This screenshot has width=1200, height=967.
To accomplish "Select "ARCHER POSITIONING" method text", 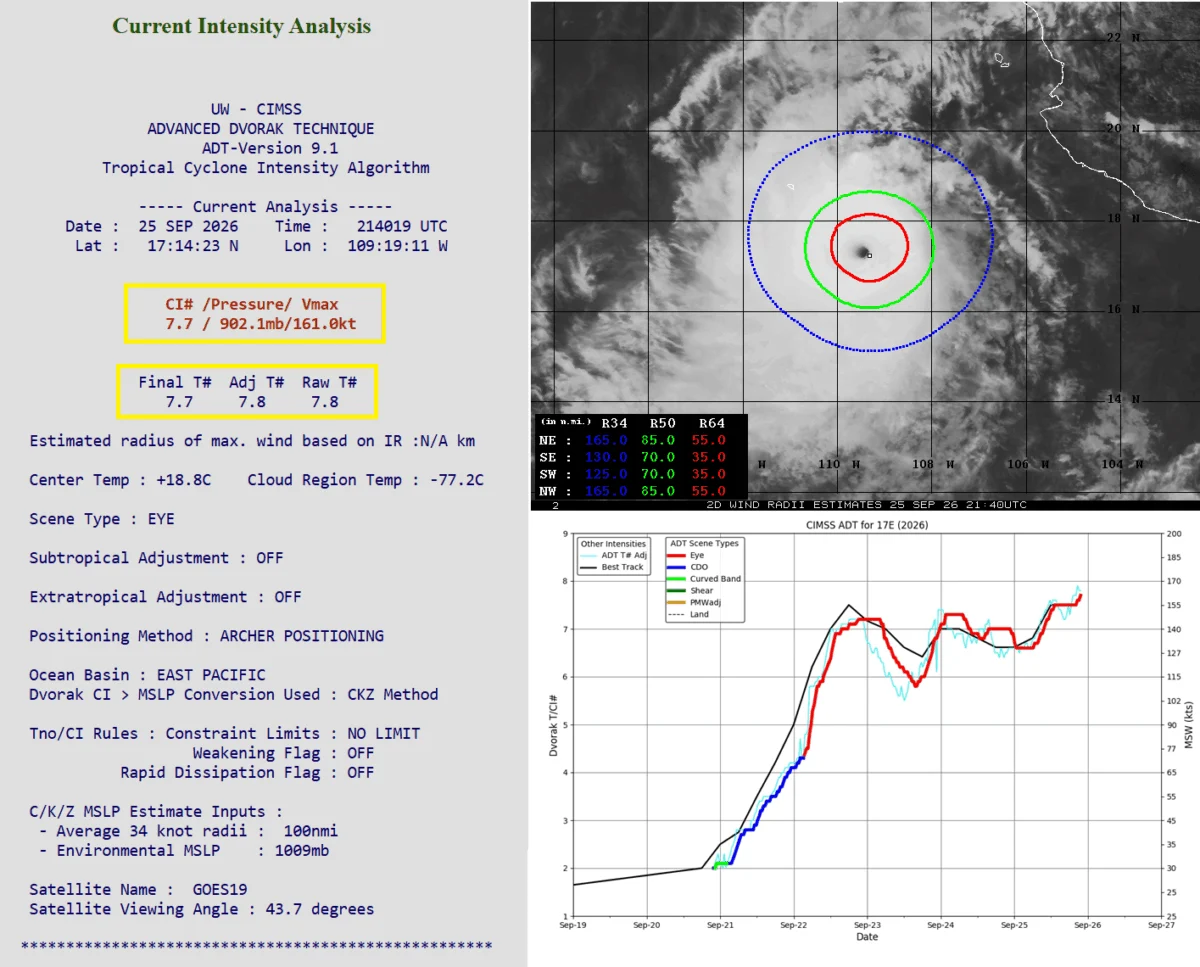I will [x=302, y=636].
